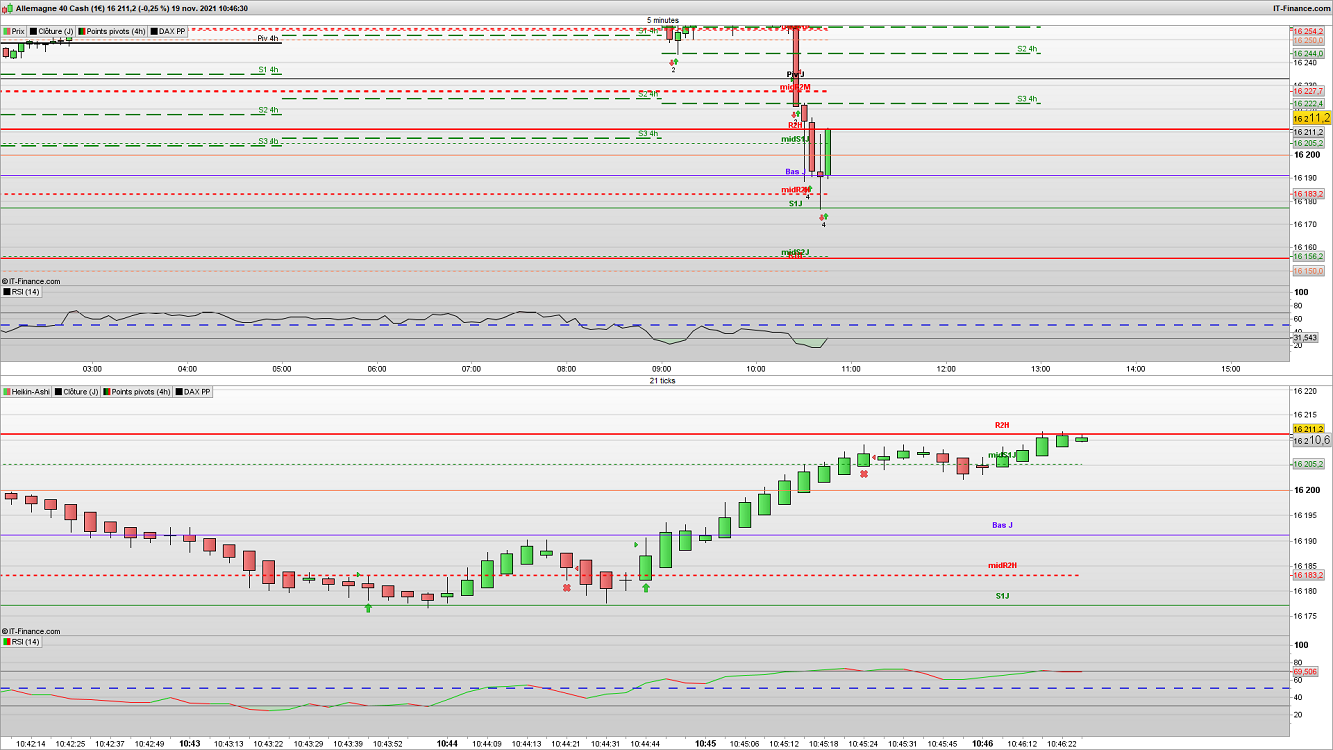Toggle DAX PP in the 21-ticks chart legend
The image size is (1333, 750).
click(194, 392)
